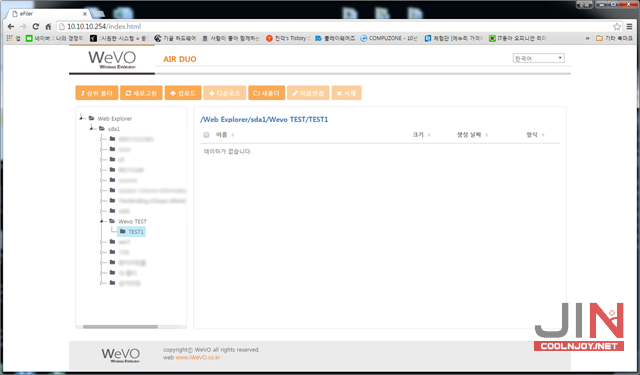The width and height of the screenshot is (640, 375).
Task: Open the Chrome hamburger menu
Action: (x=629, y=27)
